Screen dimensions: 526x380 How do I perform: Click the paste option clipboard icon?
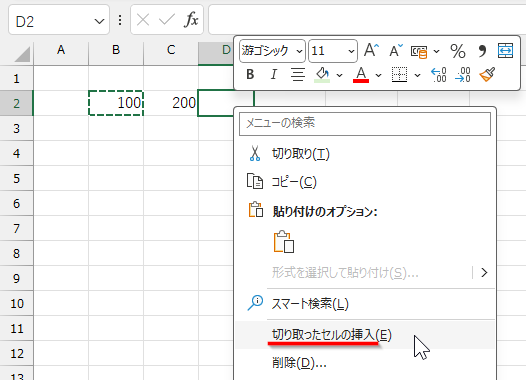(x=284, y=241)
